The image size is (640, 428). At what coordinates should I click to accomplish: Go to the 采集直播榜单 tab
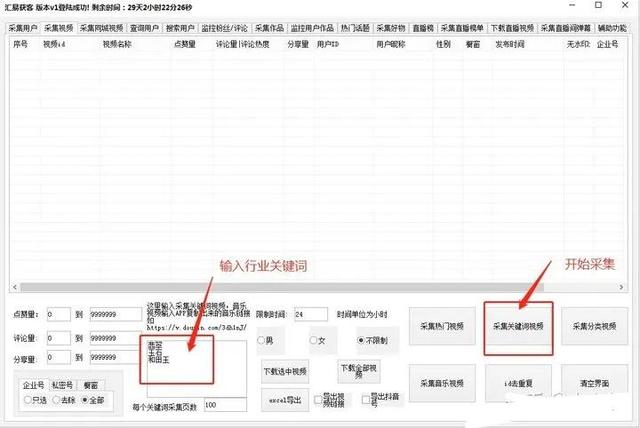coord(462,28)
